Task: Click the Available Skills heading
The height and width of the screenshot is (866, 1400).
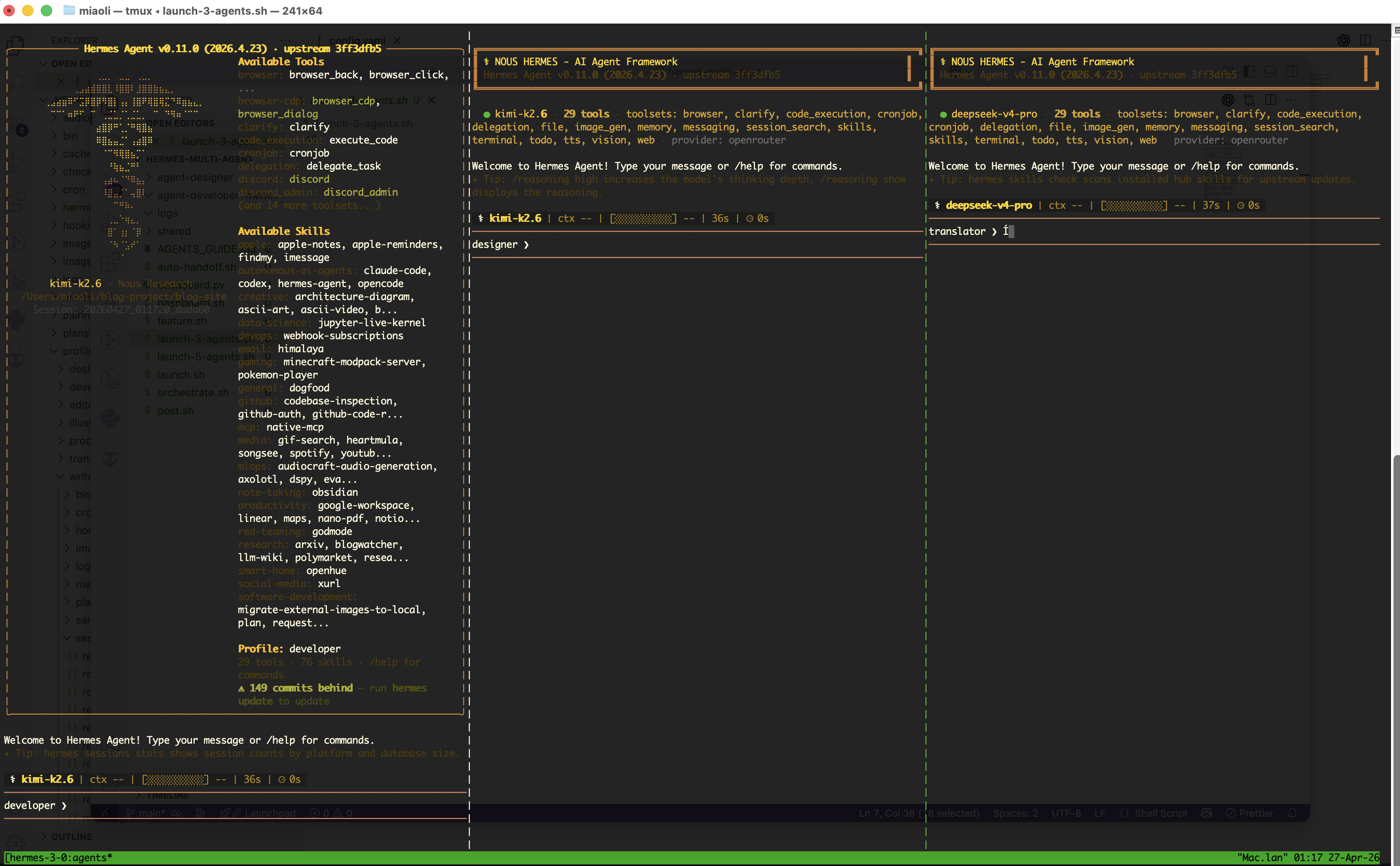Action: 283,232
